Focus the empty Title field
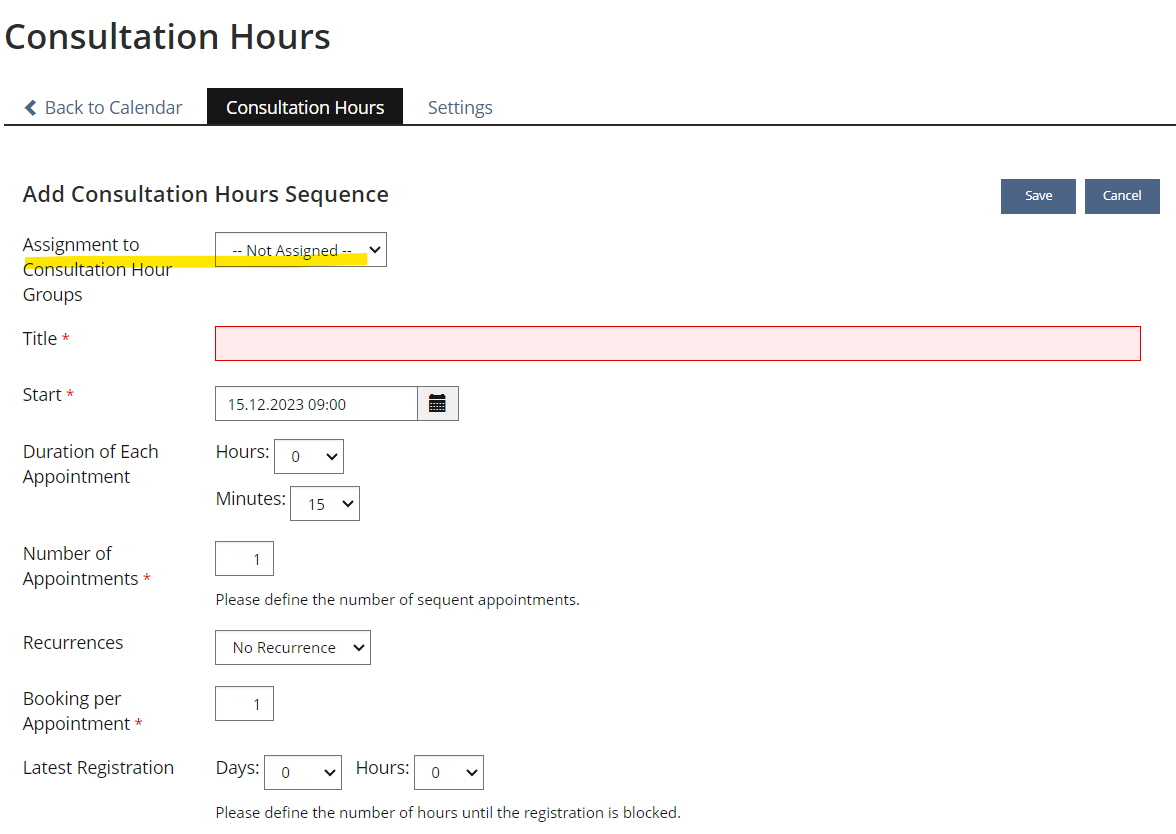 [677, 343]
